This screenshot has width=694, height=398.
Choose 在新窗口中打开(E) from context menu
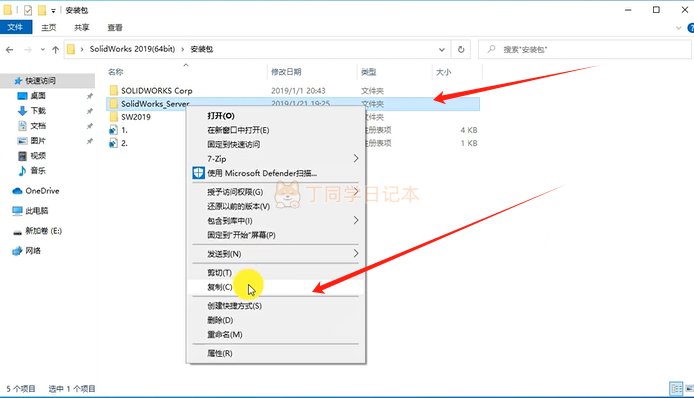276,130
